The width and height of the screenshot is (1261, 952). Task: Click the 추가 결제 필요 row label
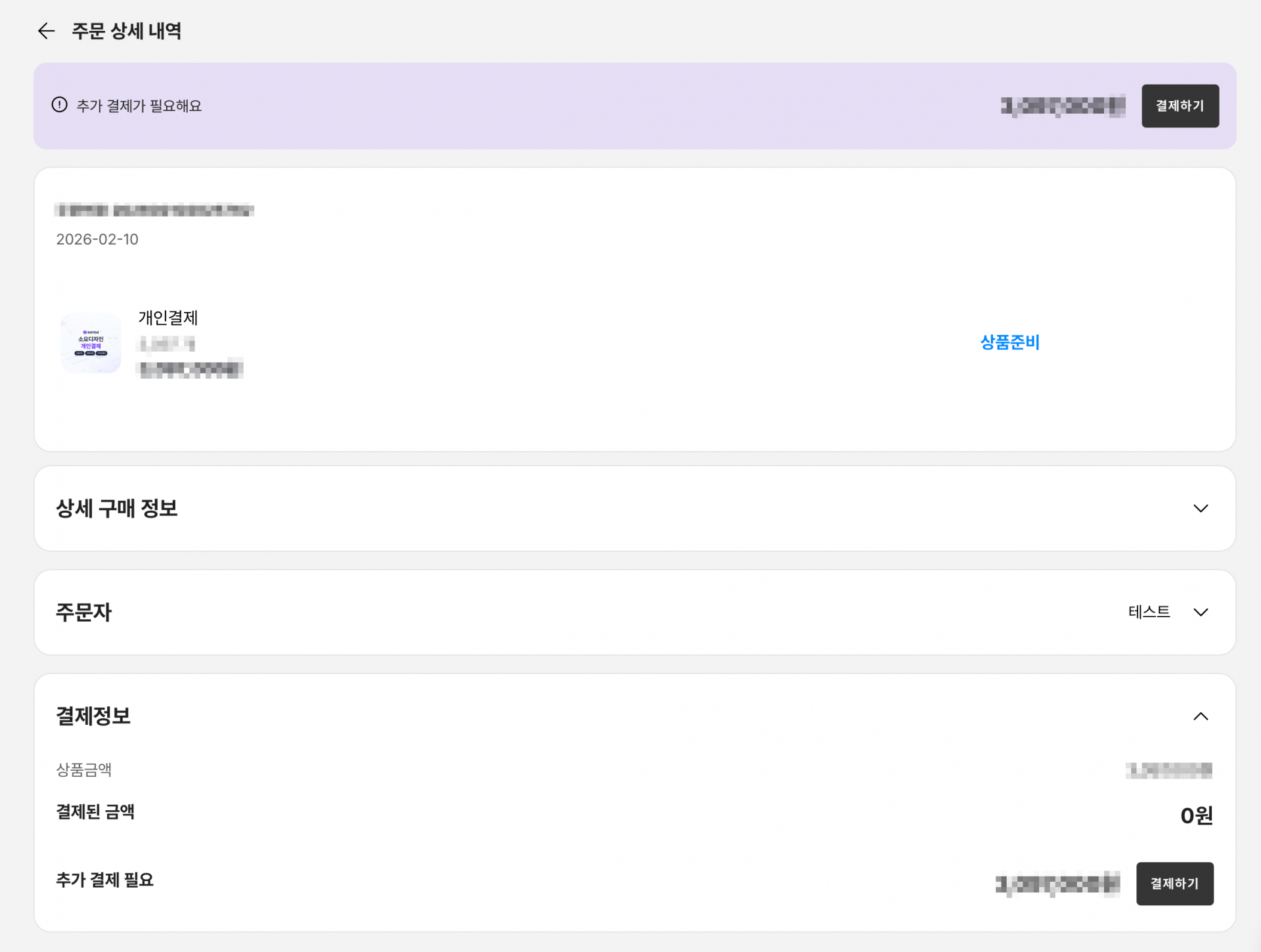104,880
